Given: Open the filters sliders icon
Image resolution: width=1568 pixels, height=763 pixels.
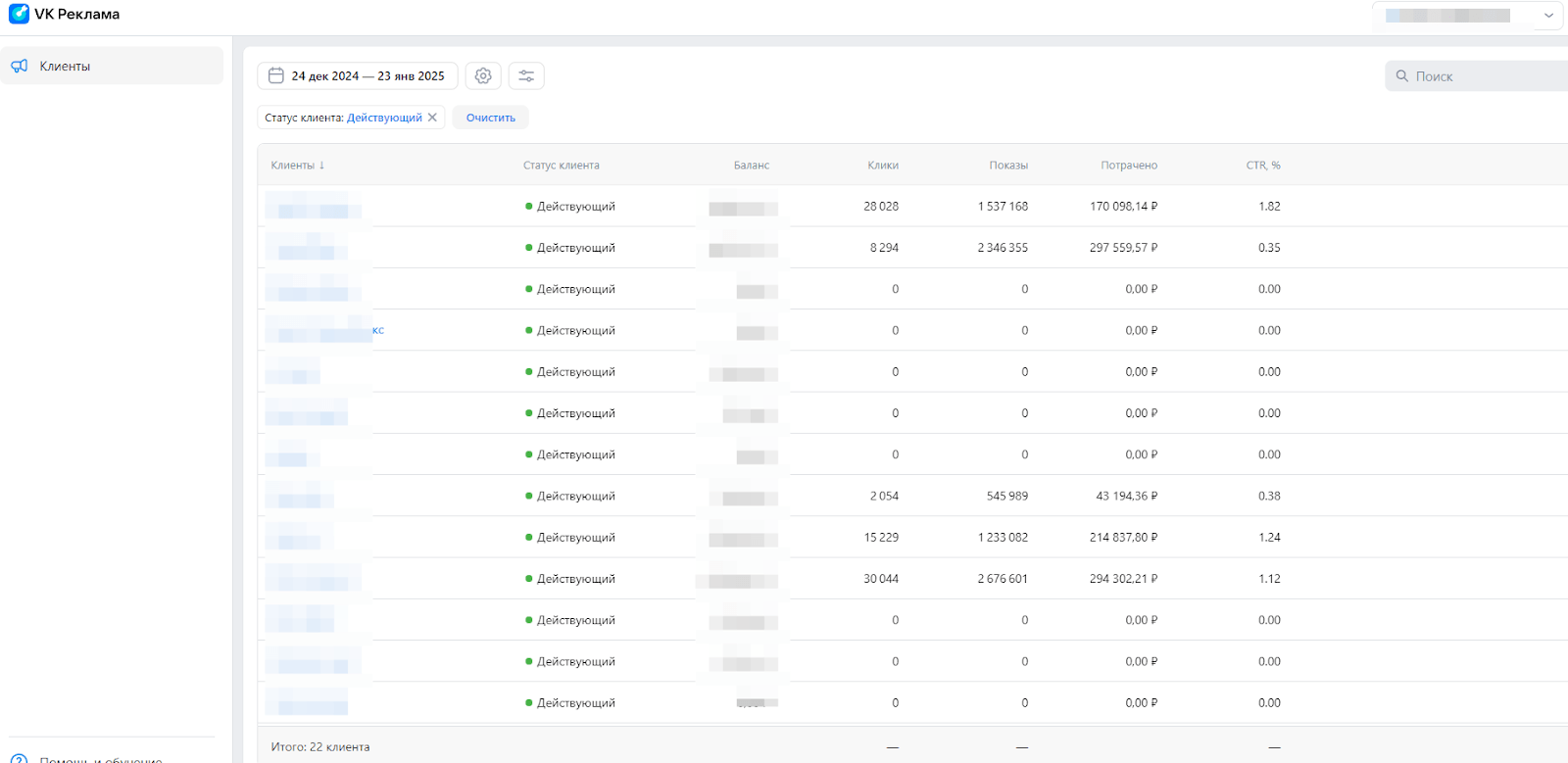Looking at the screenshot, I should [526, 75].
